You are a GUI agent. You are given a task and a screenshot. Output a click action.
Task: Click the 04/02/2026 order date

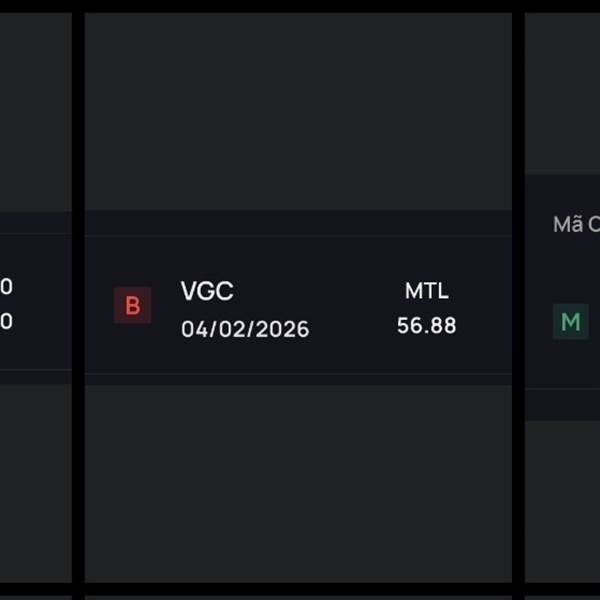point(245,329)
